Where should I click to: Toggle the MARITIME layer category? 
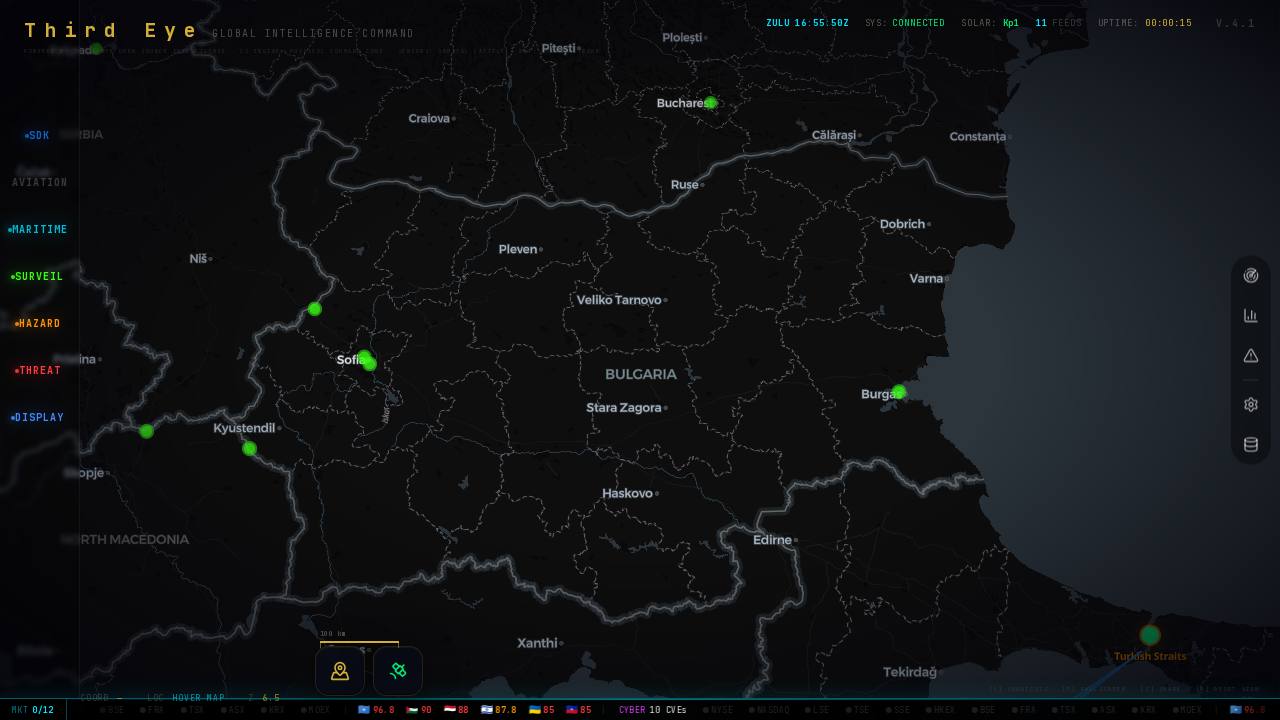38,229
